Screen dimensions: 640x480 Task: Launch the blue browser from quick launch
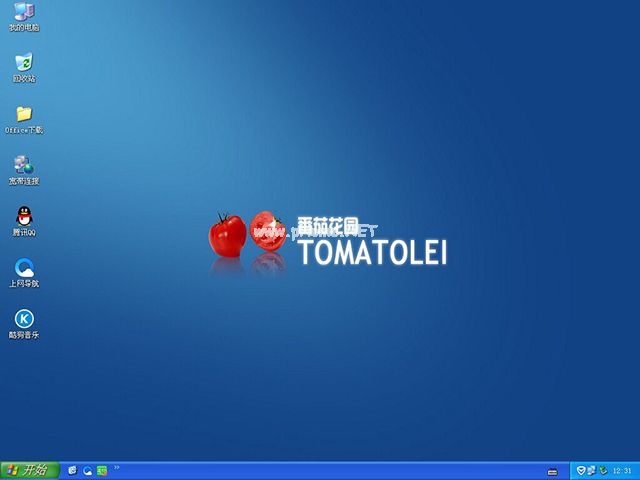click(88, 470)
